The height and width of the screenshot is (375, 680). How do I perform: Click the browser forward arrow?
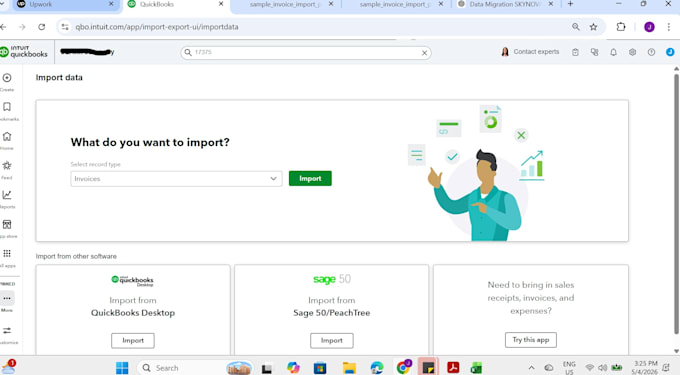coord(22,27)
